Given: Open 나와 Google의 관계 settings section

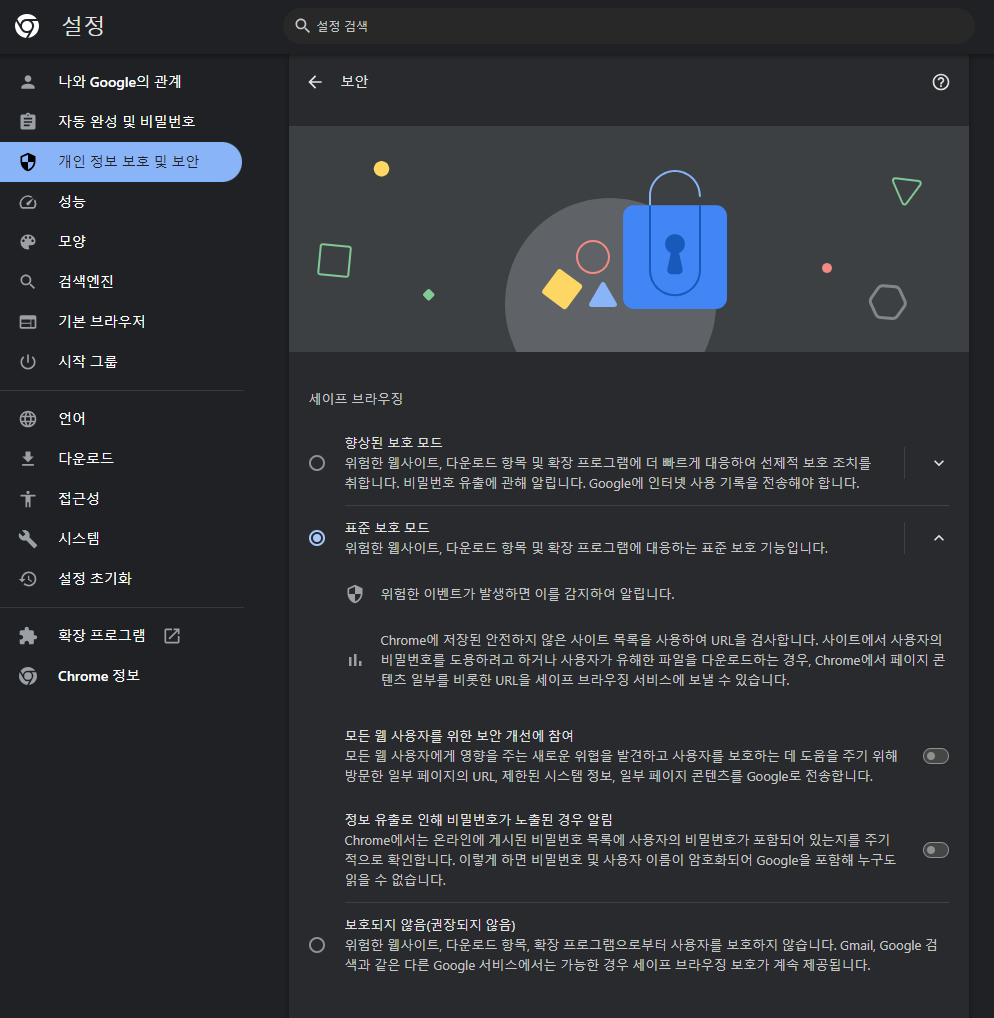Looking at the screenshot, I should (121, 82).
